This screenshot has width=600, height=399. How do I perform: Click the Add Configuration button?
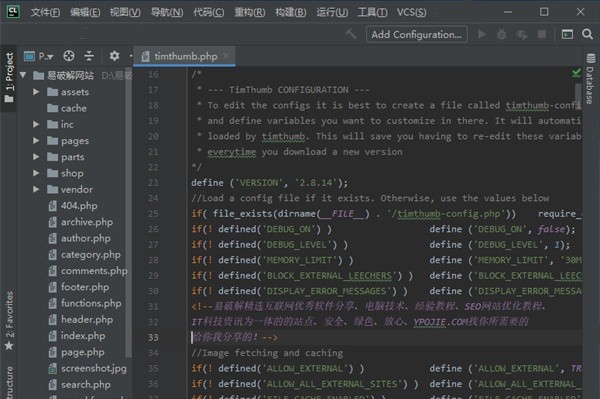(x=417, y=34)
